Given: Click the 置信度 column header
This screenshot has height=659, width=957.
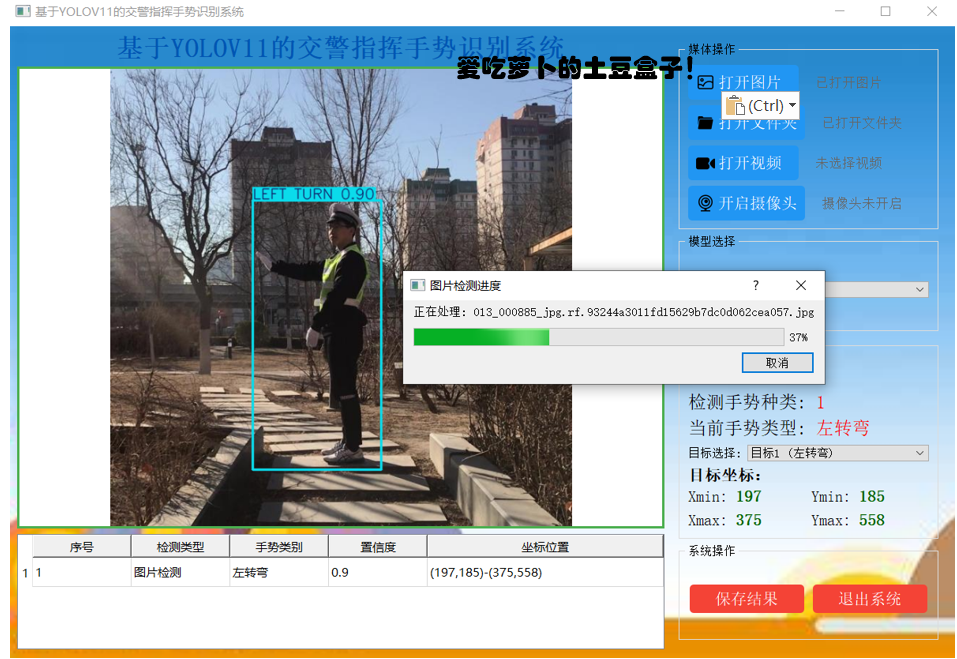Looking at the screenshot, I should pyautogui.click(x=378, y=547).
